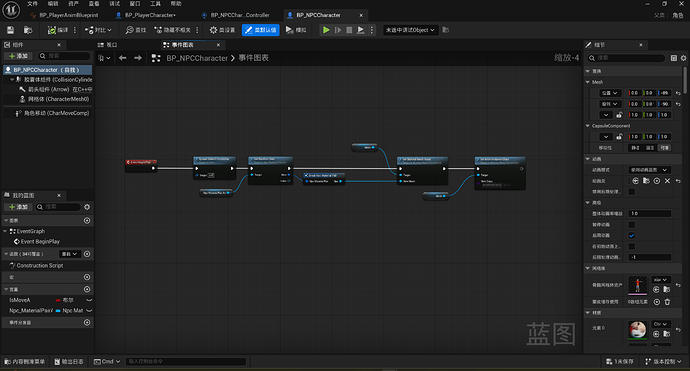Click the frame skip playback button
This screenshot has width=690, height=371.
click(338, 30)
